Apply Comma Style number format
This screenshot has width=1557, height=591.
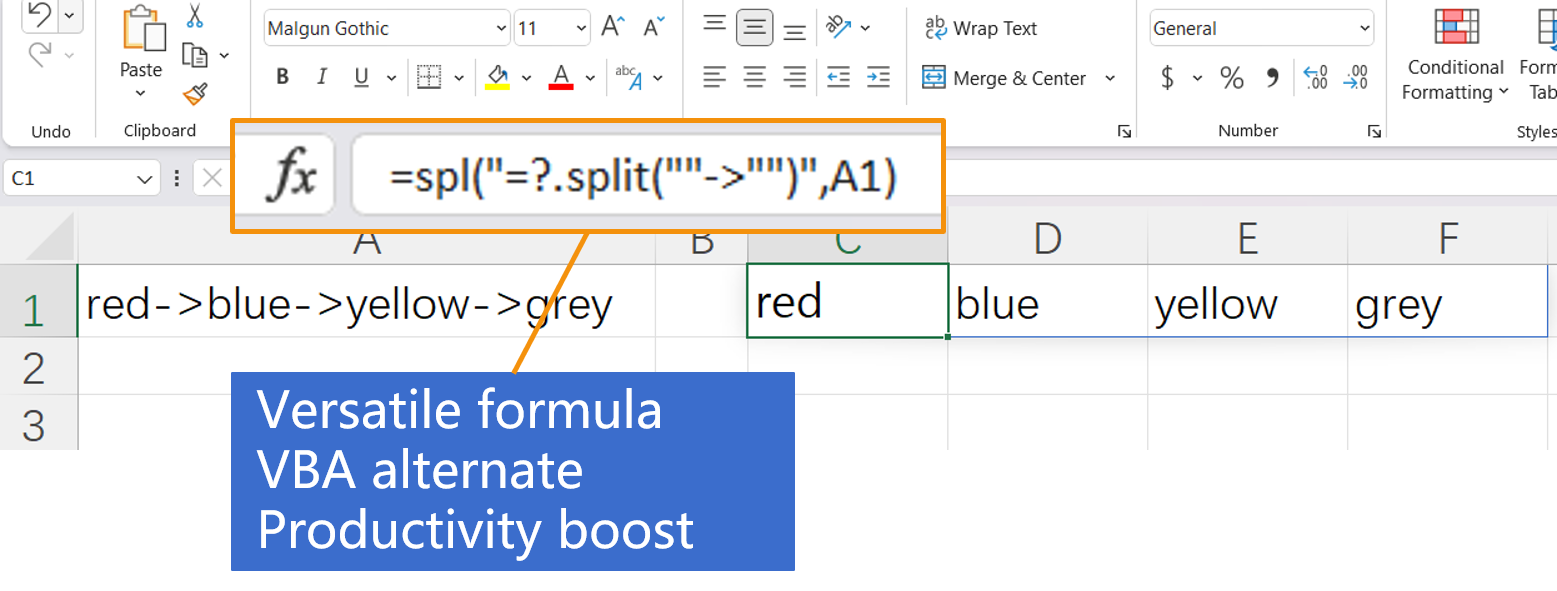(1272, 77)
